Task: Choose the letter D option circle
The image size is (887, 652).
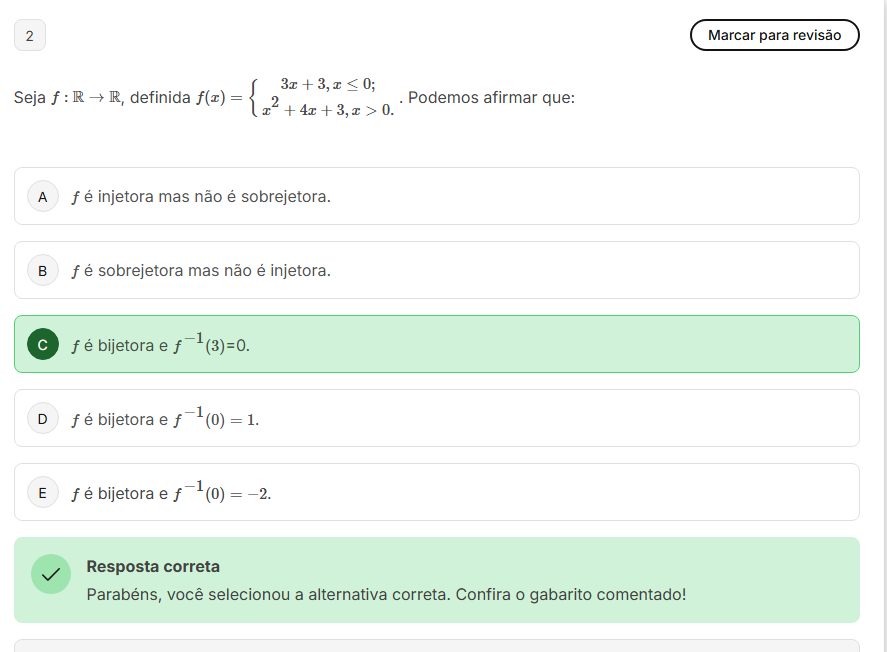Action: pos(42,419)
